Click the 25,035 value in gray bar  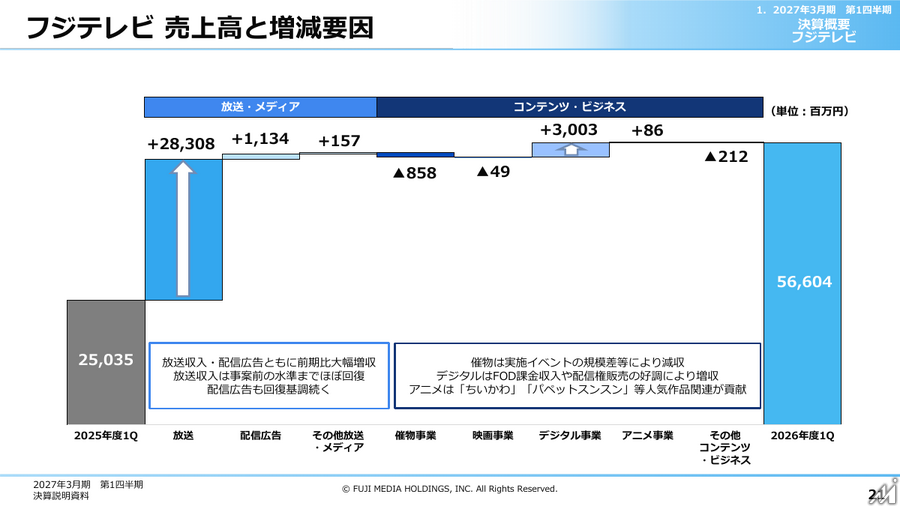coord(106,359)
